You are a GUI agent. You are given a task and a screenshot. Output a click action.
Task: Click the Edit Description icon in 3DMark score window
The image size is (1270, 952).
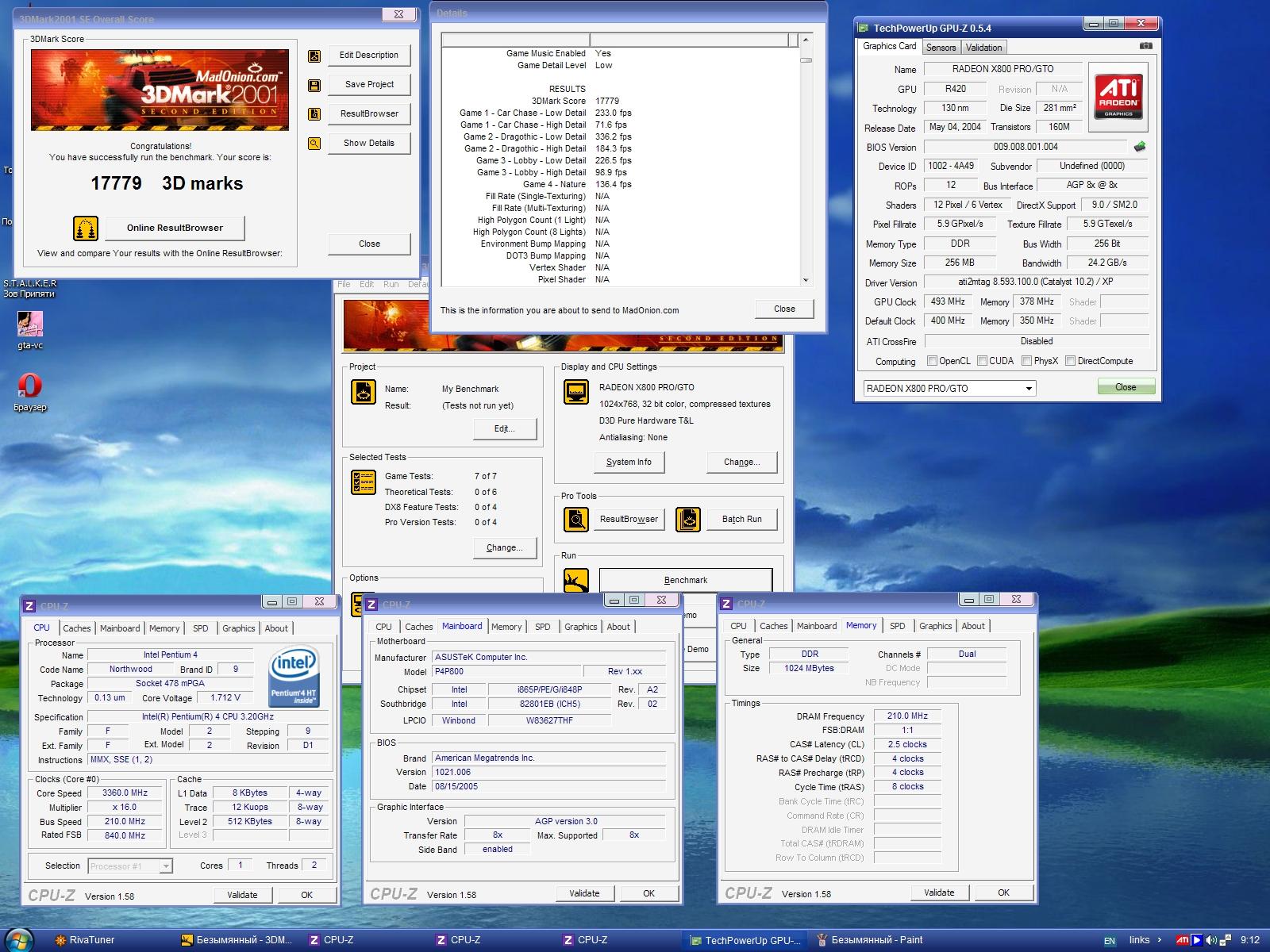(314, 56)
